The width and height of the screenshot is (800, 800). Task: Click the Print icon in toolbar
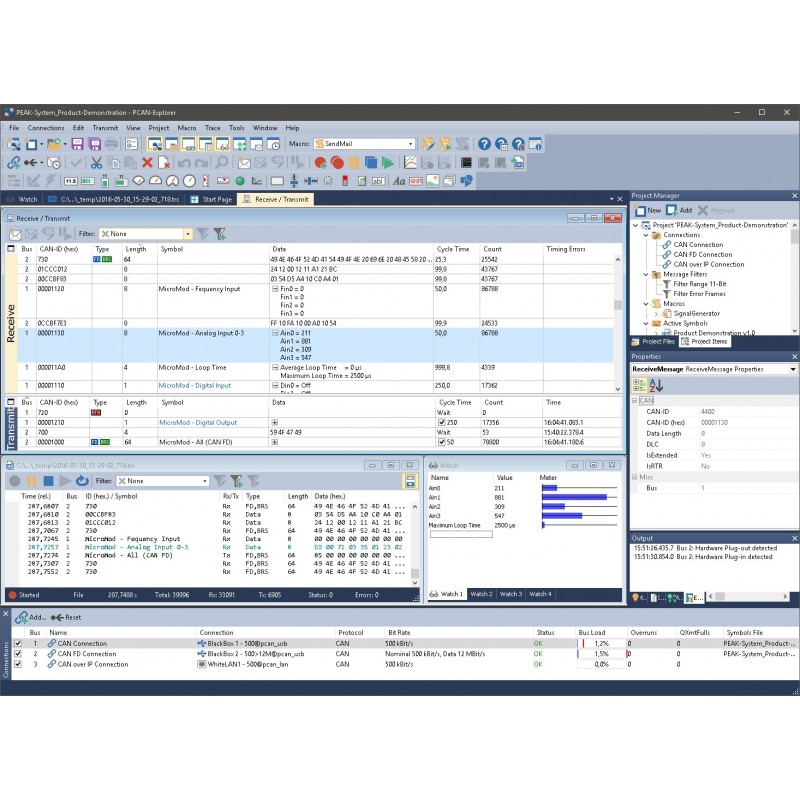pyautogui.click(x=111, y=144)
